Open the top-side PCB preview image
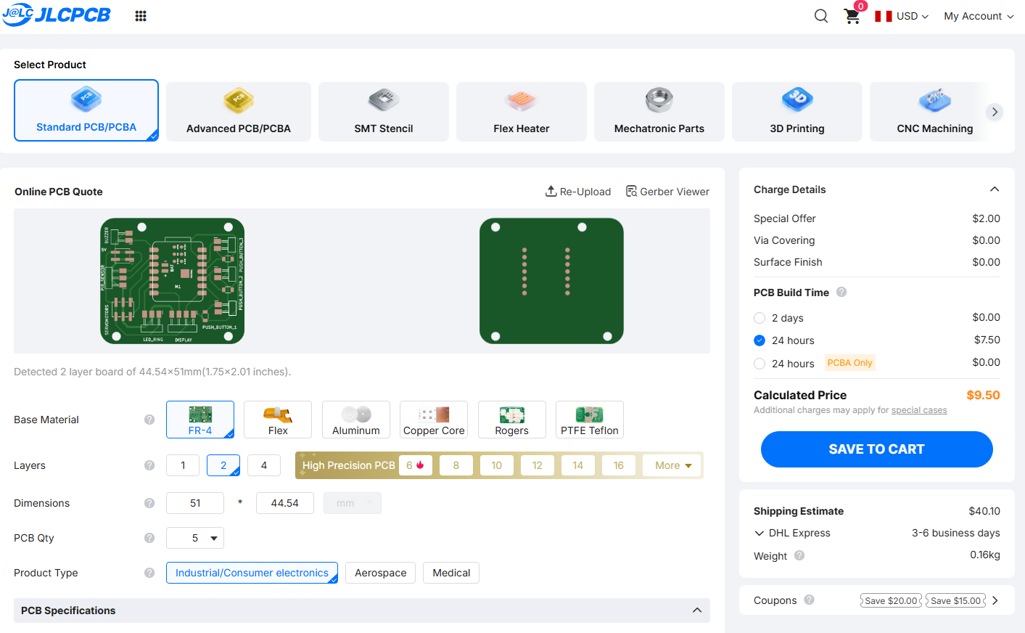 173,281
